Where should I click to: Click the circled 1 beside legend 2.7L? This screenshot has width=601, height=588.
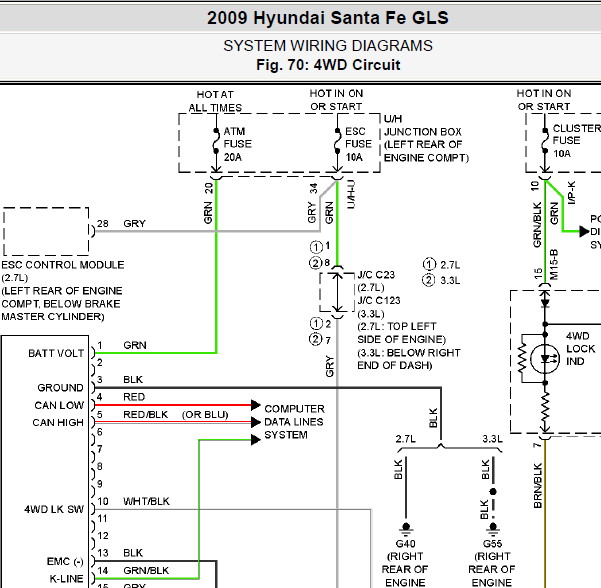point(429,264)
